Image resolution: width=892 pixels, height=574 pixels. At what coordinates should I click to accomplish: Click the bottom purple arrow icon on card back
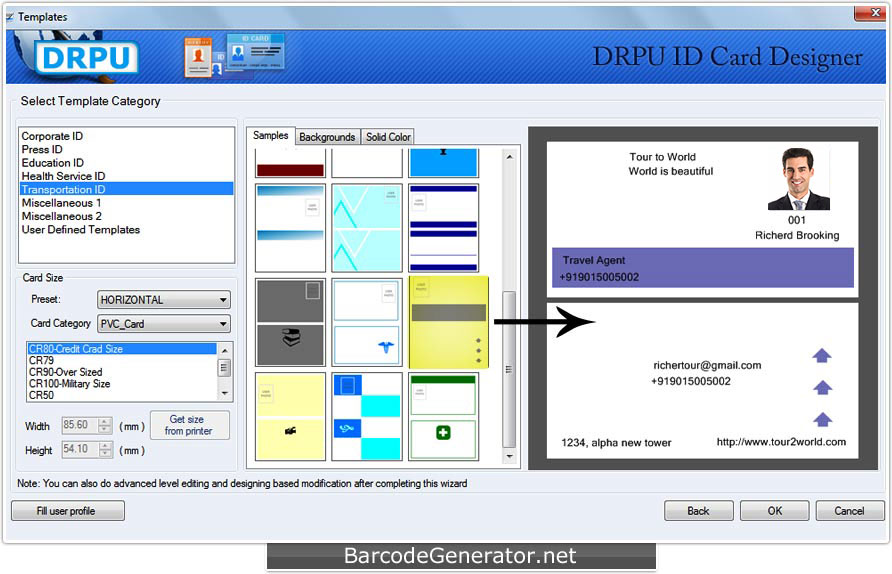pos(822,419)
